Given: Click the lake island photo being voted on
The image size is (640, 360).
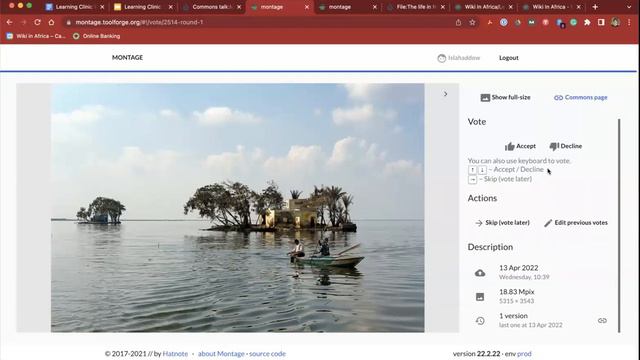Looking at the screenshot, I should [x=238, y=208].
